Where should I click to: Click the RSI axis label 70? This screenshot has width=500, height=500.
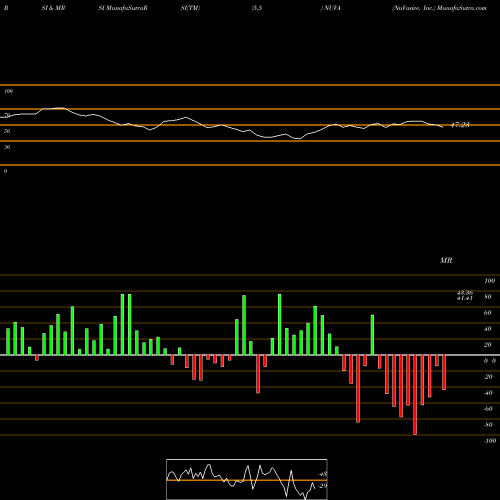(x=7, y=115)
